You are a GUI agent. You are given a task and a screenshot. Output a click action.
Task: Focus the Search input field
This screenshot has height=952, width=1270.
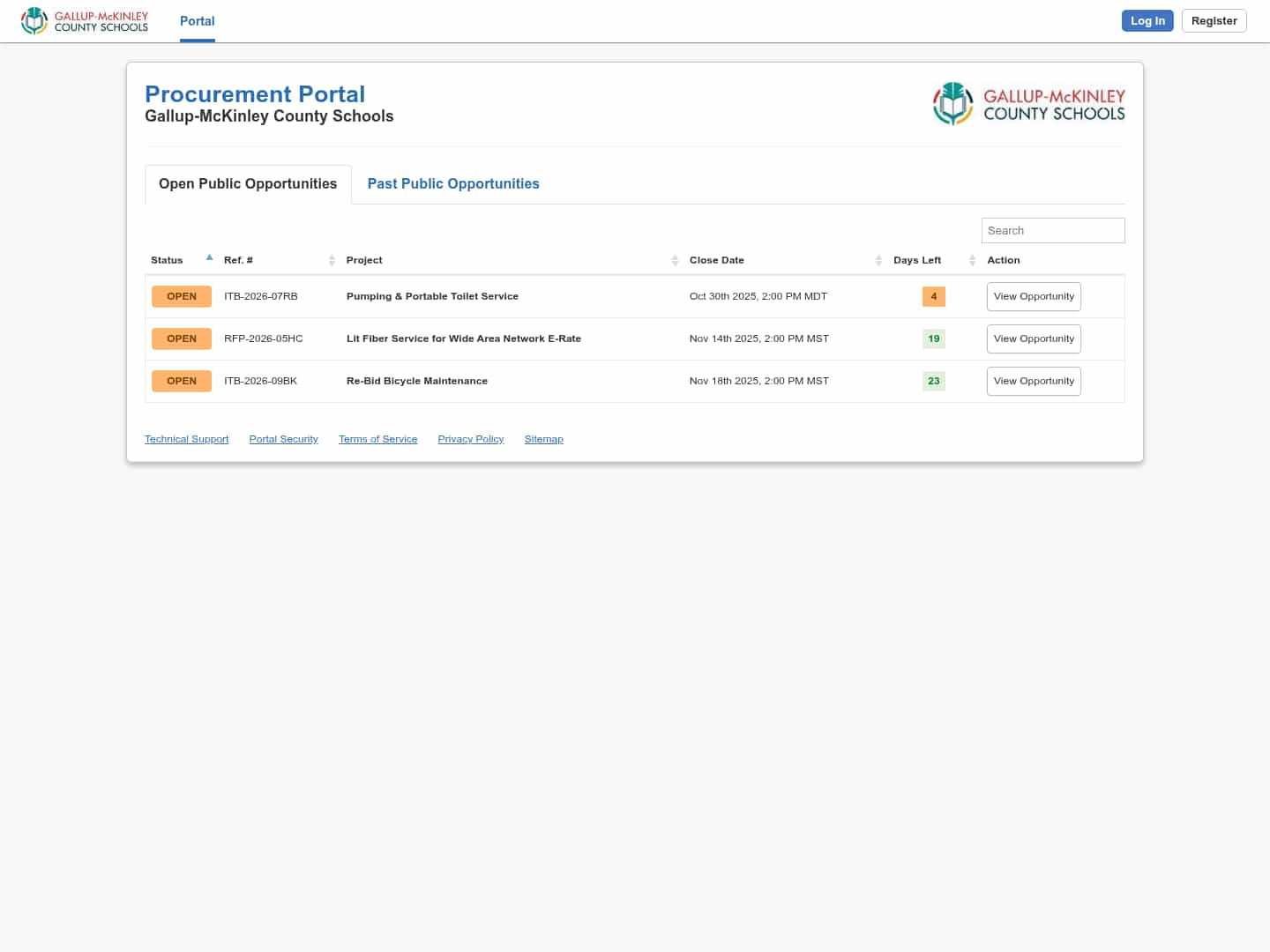(x=1053, y=230)
